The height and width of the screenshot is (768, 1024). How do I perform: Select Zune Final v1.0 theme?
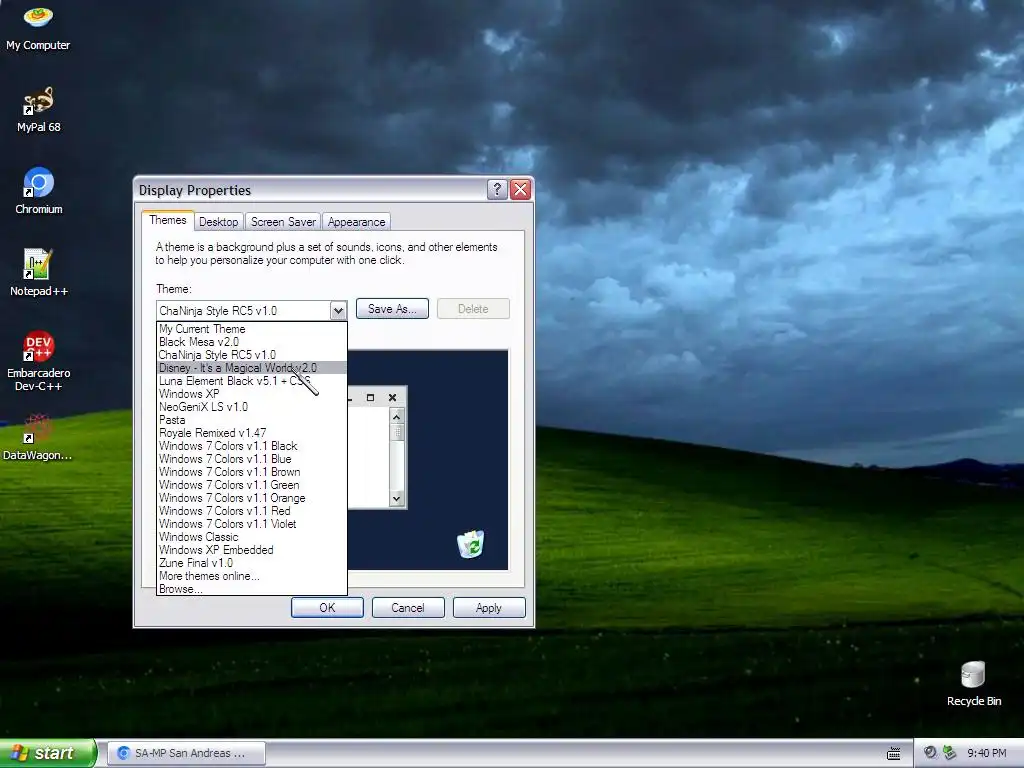pyautogui.click(x=252, y=563)
